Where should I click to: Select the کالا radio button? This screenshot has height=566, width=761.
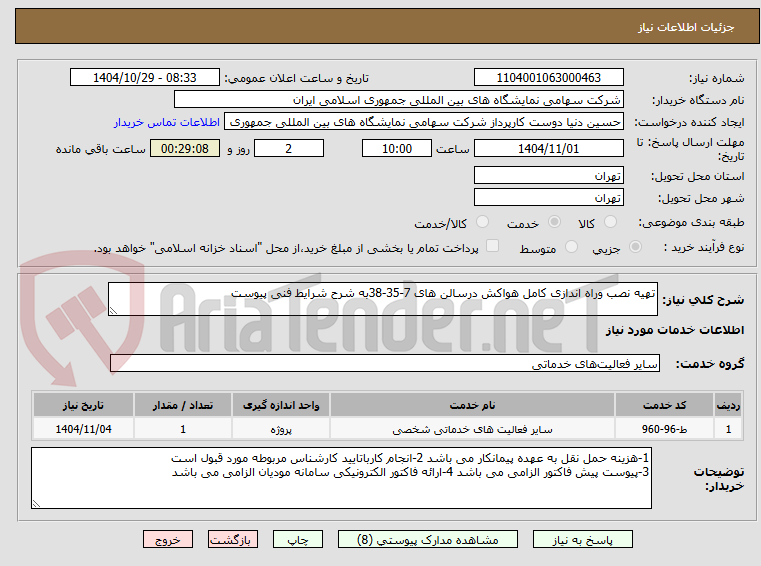pyautogui.click(x=610, y=222)
